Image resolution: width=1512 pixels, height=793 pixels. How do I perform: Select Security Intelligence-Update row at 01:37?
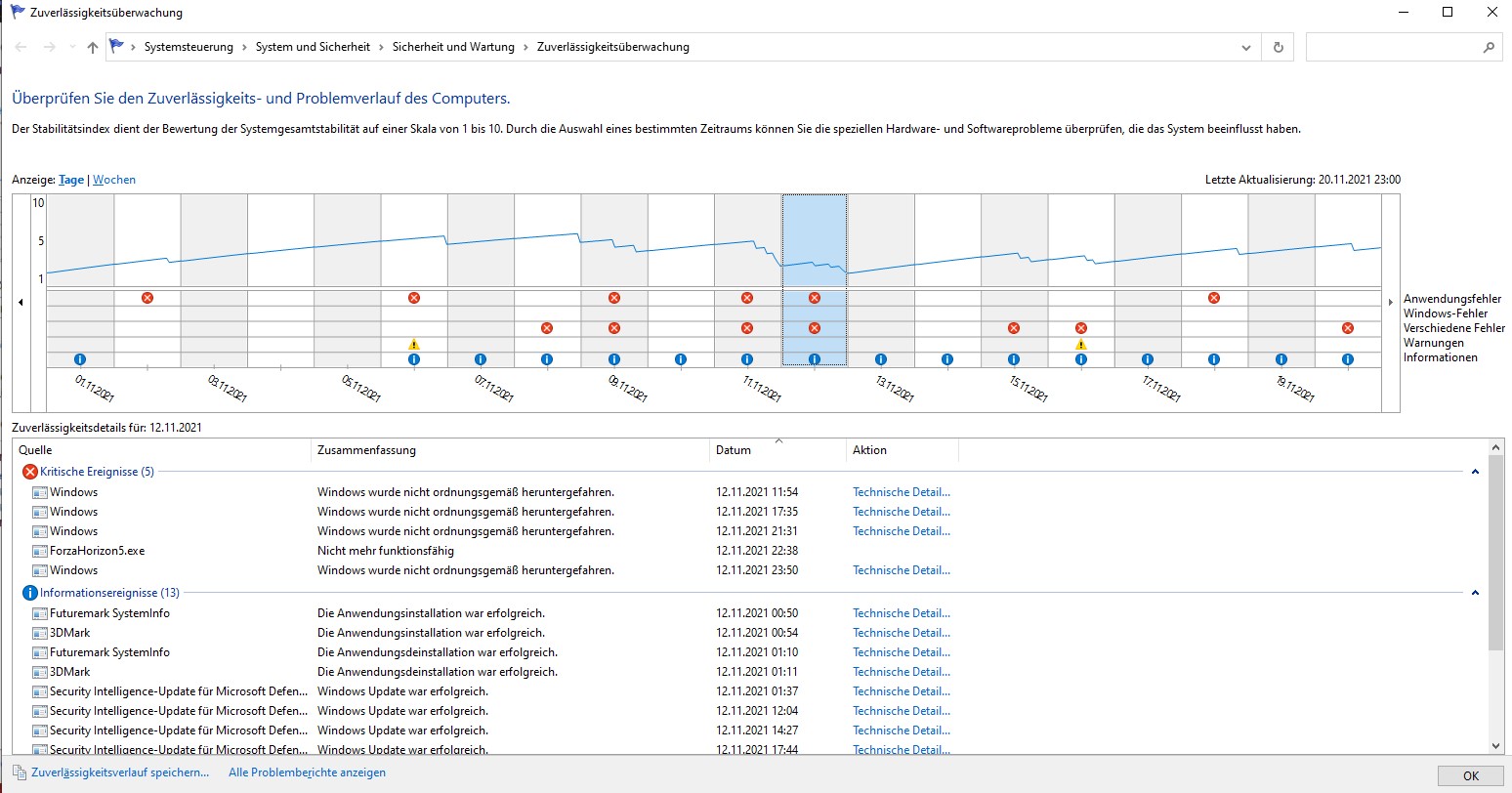750,691
